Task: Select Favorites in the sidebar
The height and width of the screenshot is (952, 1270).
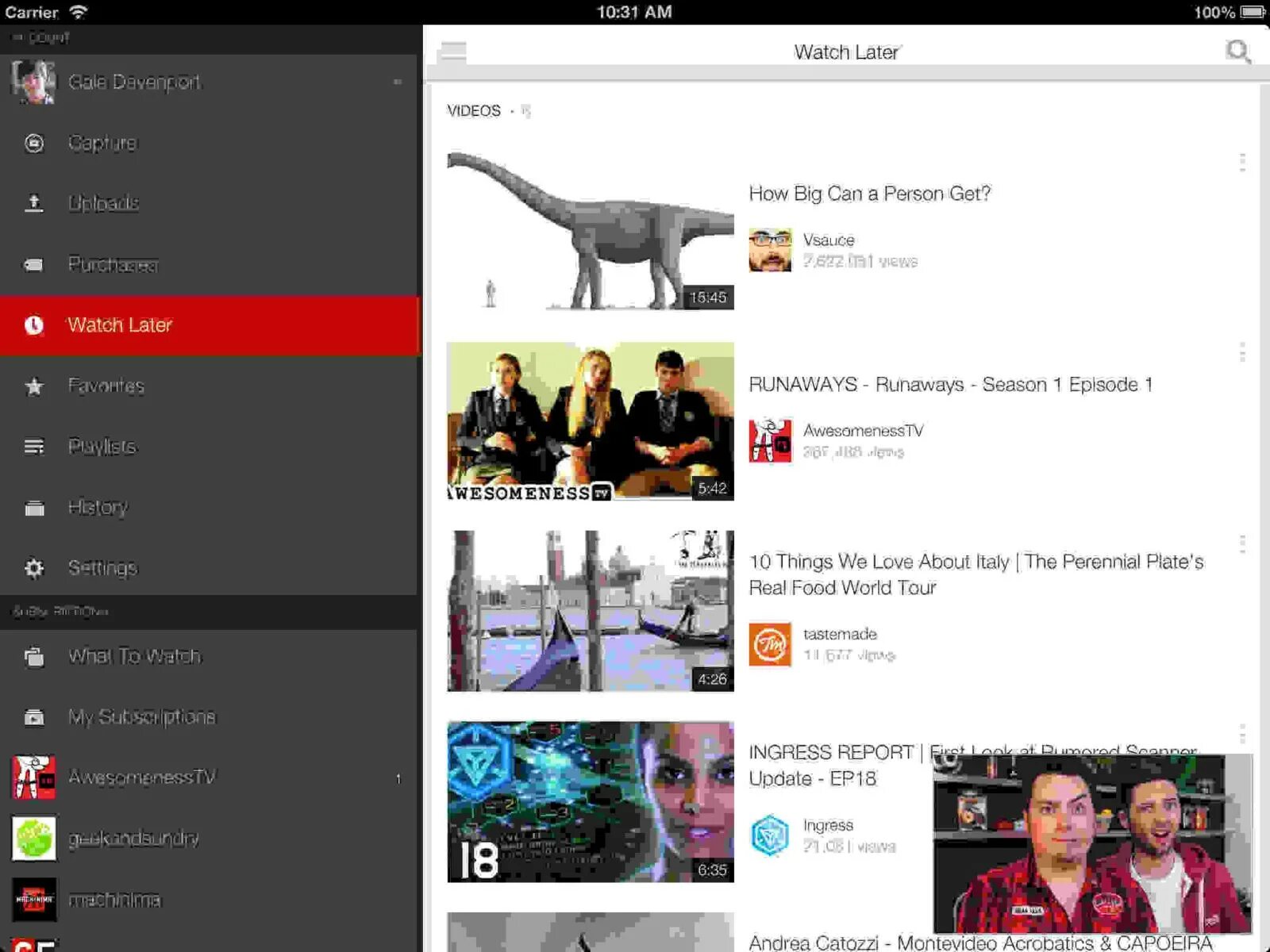Action: pyautogui.click(x=208, y=386)
